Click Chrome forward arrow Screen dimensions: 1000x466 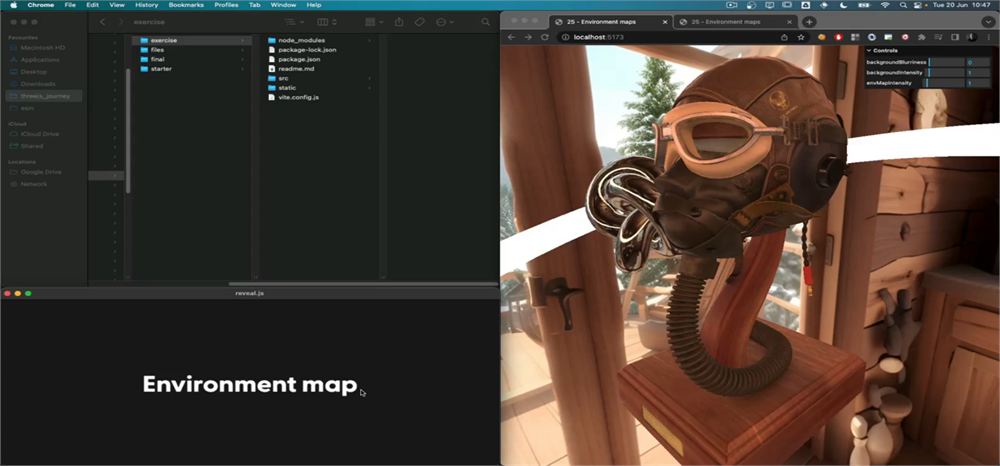(528, 37)
